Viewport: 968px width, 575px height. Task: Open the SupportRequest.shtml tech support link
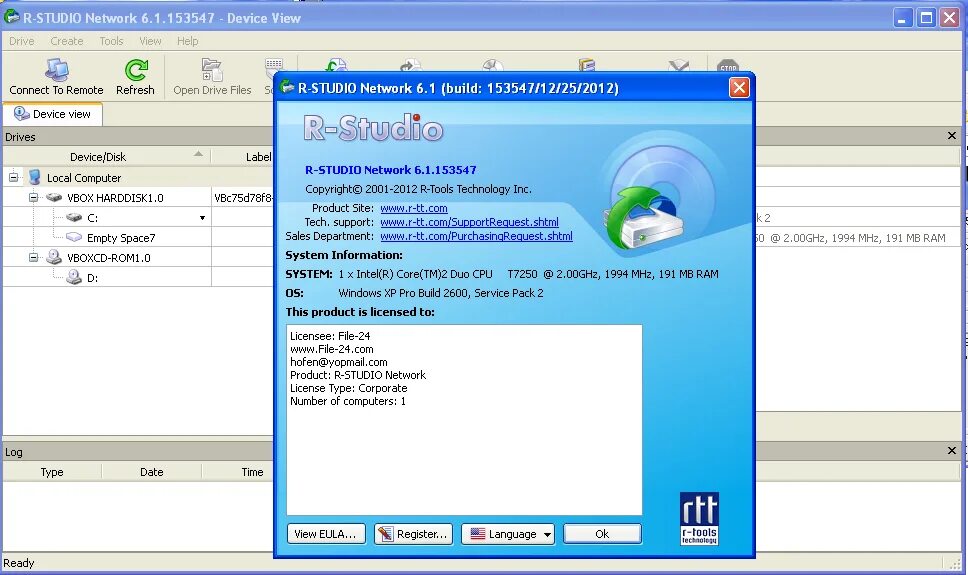[x=469, y=222]
